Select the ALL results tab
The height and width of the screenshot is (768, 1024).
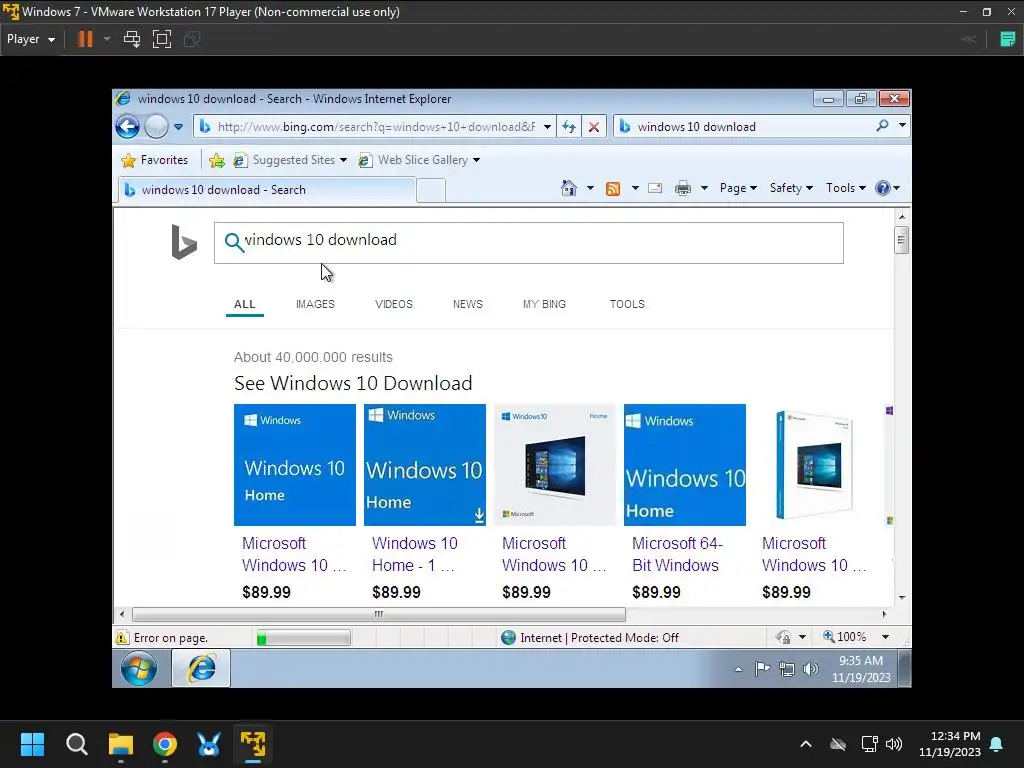coord(245,304)
